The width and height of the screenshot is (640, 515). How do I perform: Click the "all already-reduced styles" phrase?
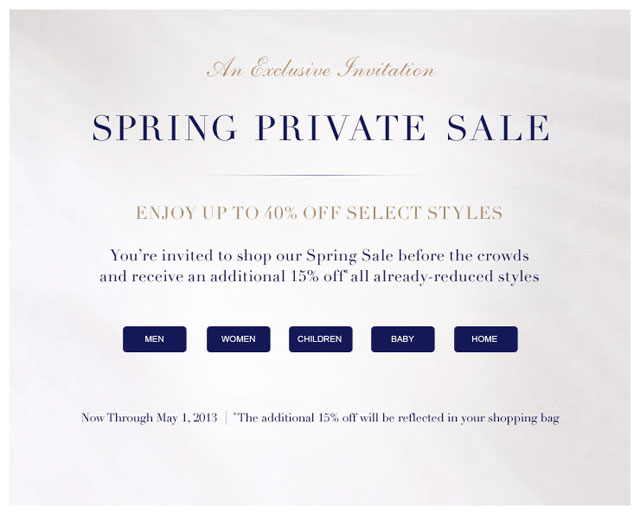pos(452,276)
